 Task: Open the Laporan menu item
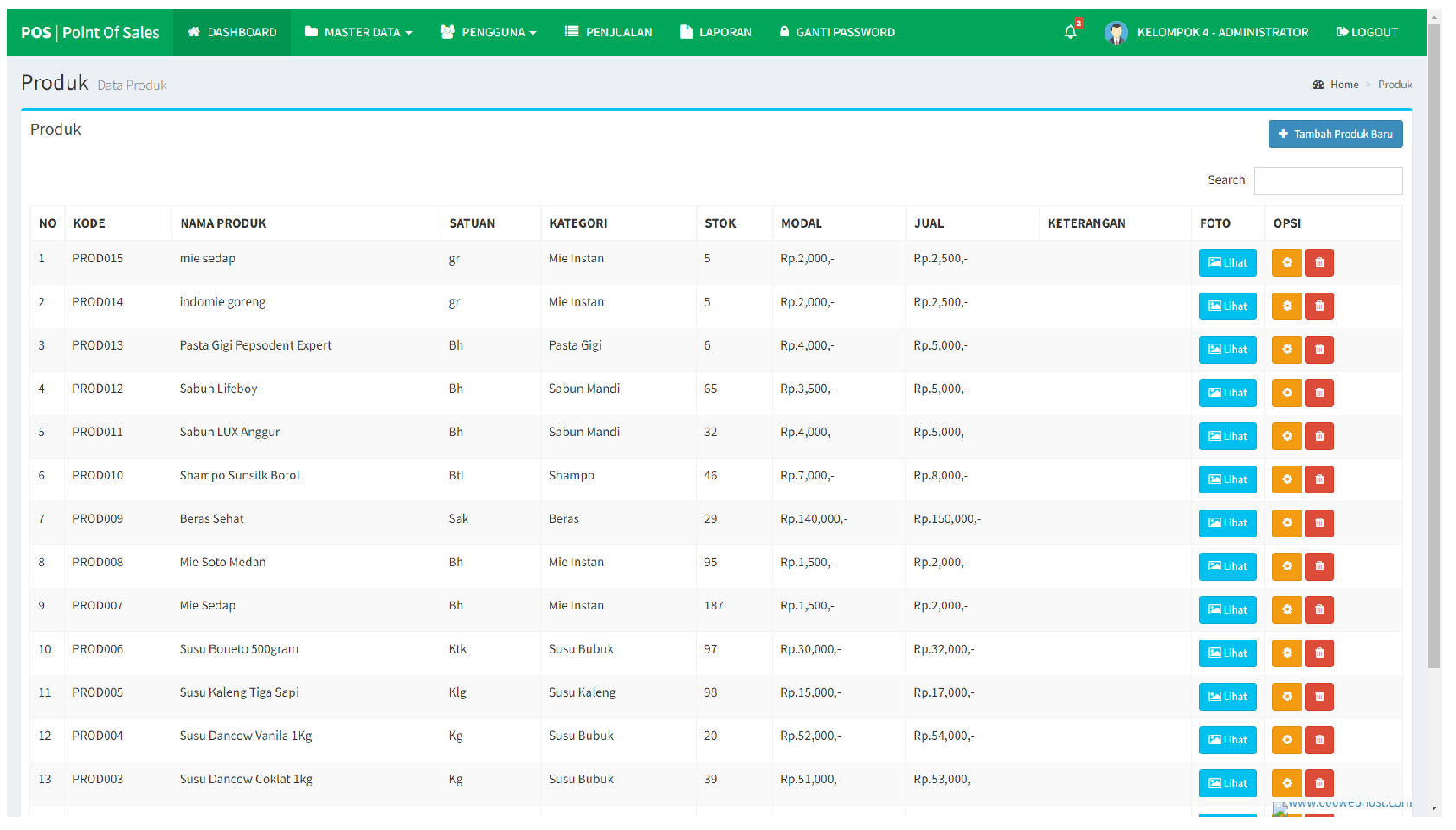(x=716, y=33)
